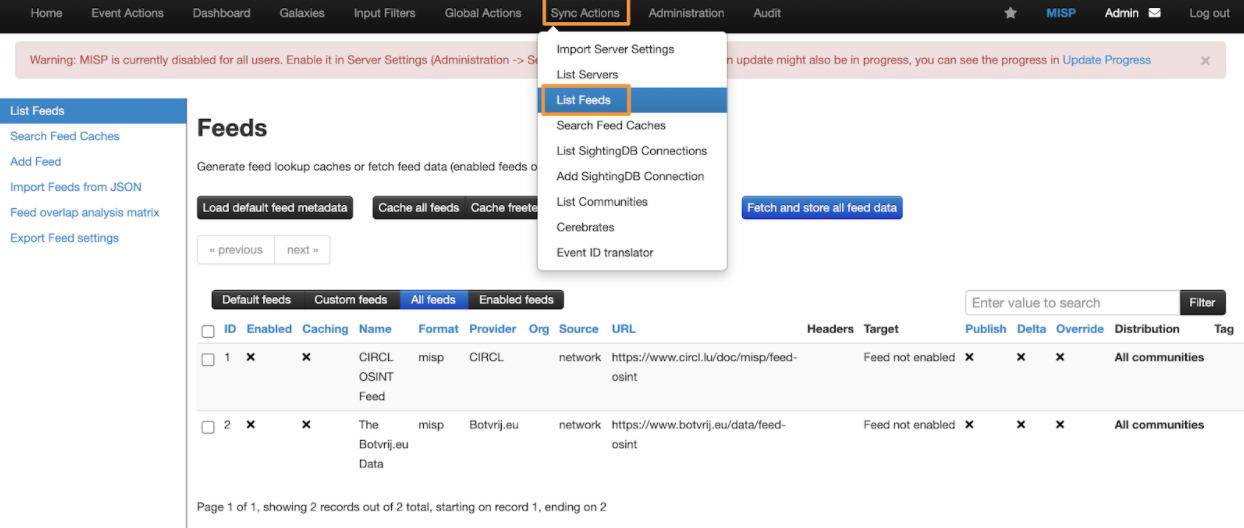Tick the Botvrij.eu feed row checkbox
The image size is (1244, 528).
(x=208, y=427)
